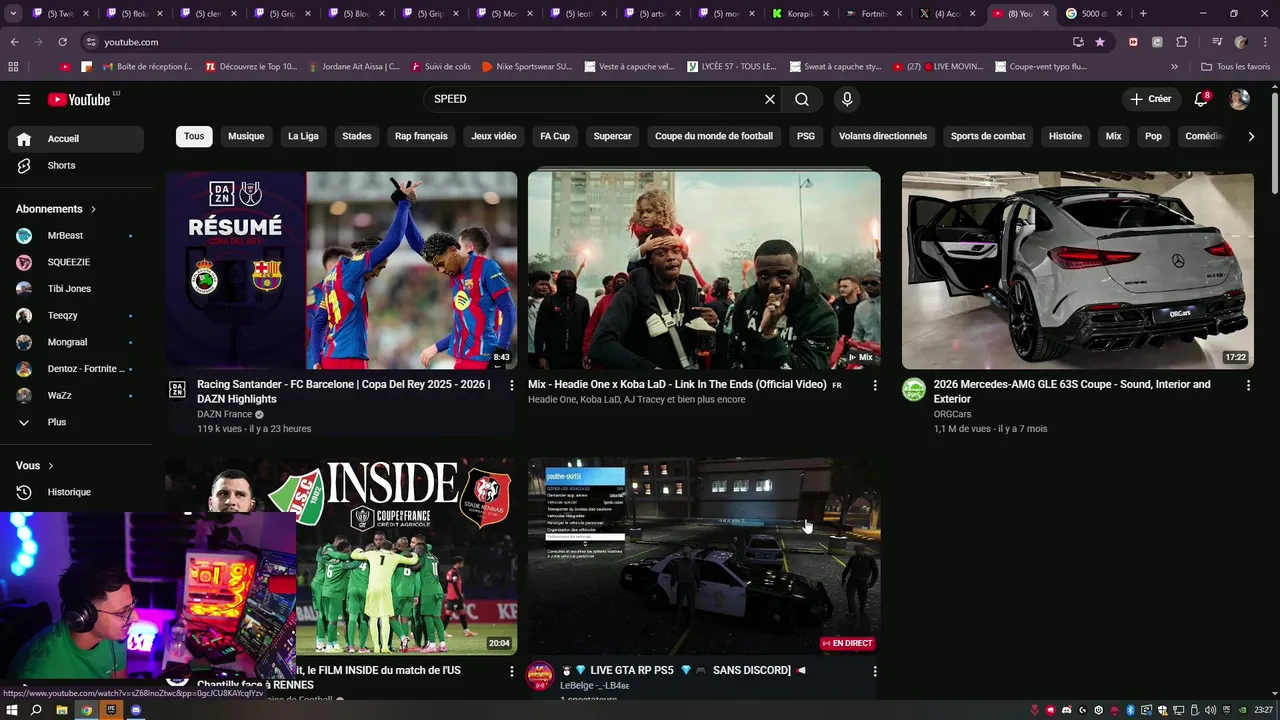This screenshot has height=720, width=1280.
Task: Open the account avatar menu
Action: tap(1239, 99)
